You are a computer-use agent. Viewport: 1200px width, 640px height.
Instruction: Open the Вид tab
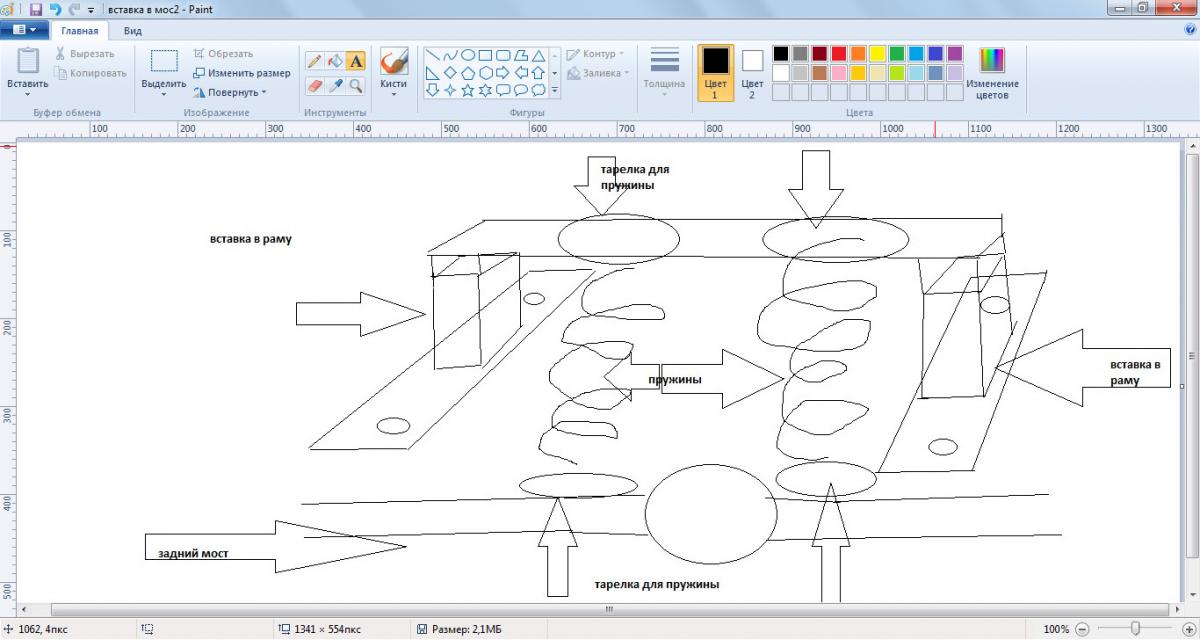(132, 31)
